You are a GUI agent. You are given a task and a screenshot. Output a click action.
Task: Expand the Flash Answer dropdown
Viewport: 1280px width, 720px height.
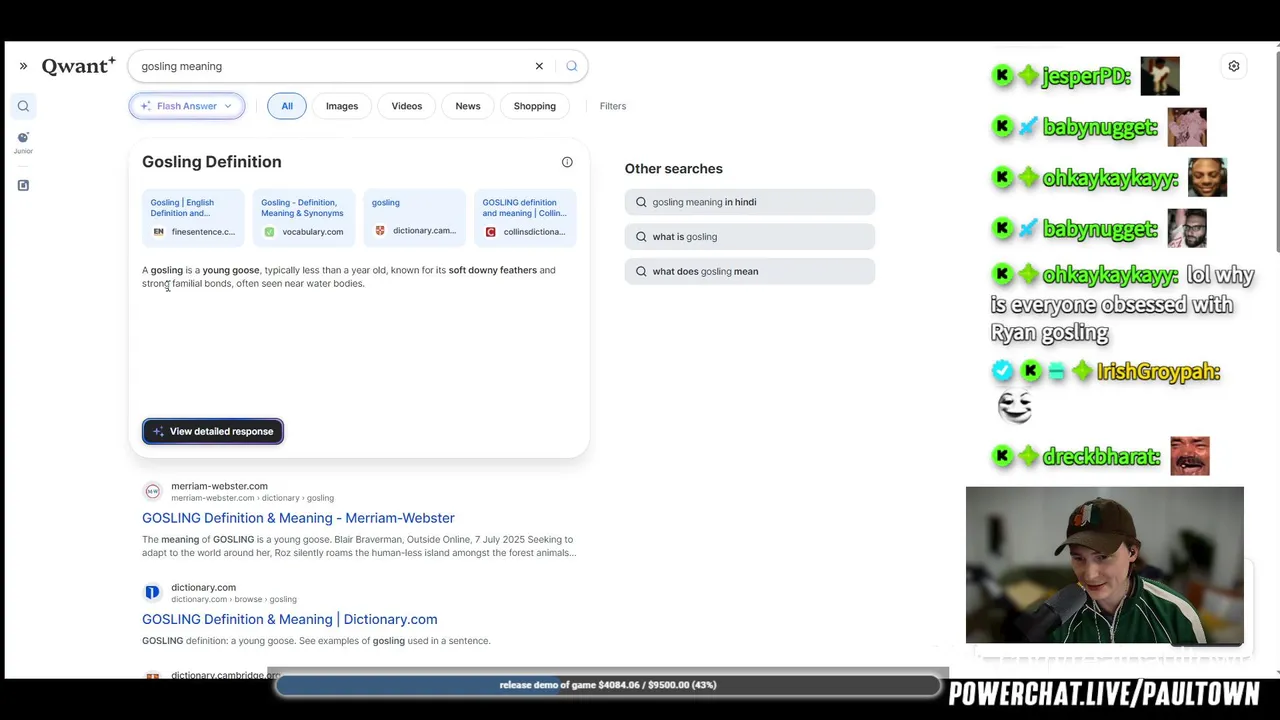pos(187,106)
